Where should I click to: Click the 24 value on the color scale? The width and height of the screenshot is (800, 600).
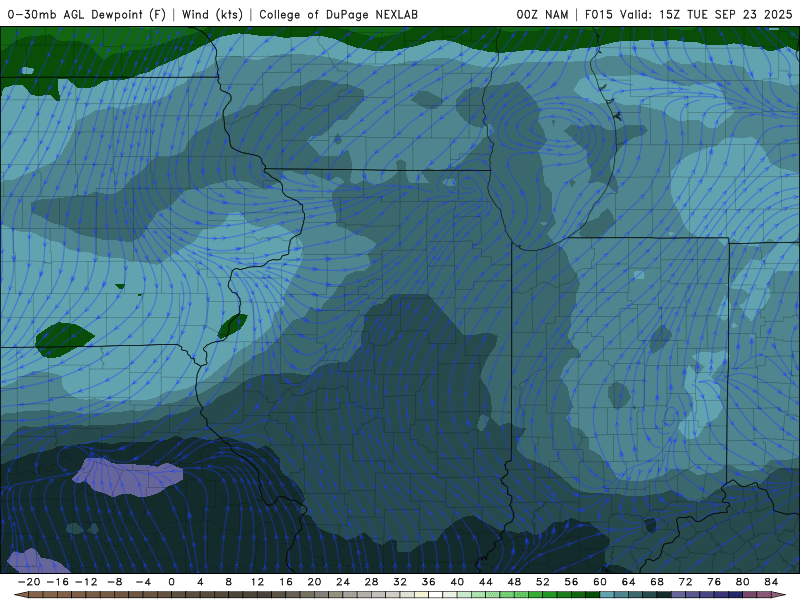click(343, 582)
